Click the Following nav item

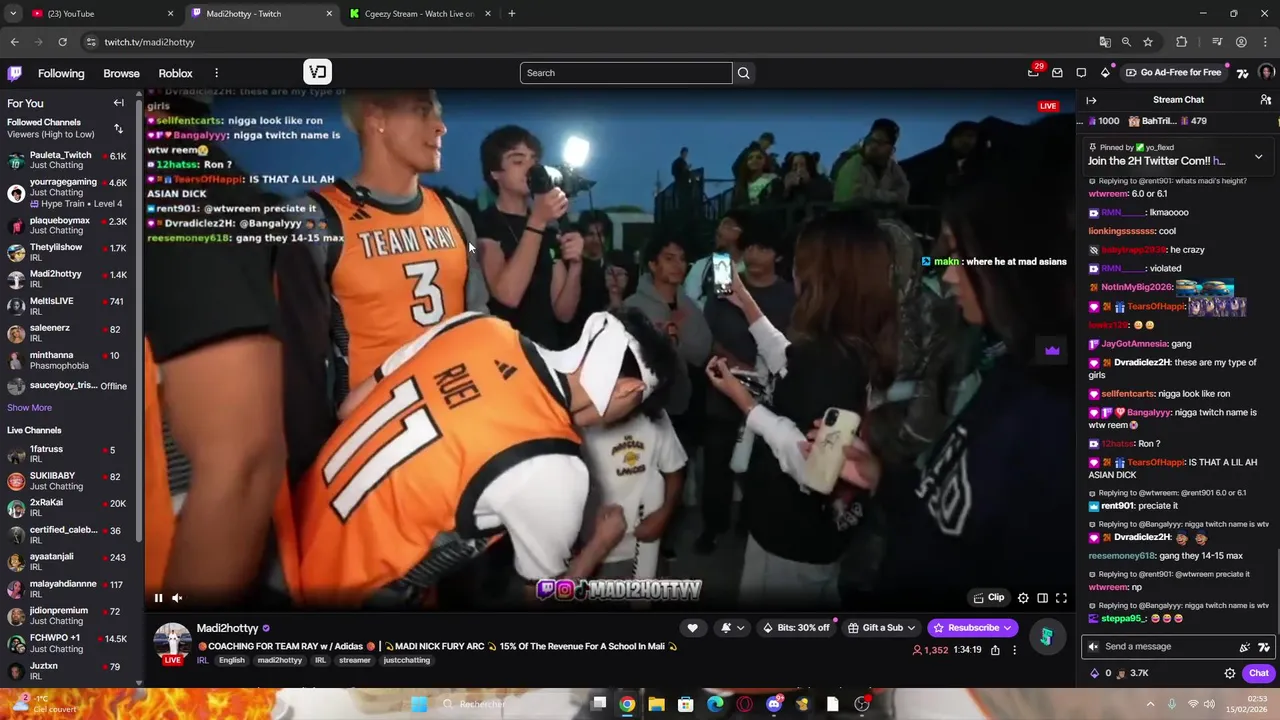coord(61,73)
